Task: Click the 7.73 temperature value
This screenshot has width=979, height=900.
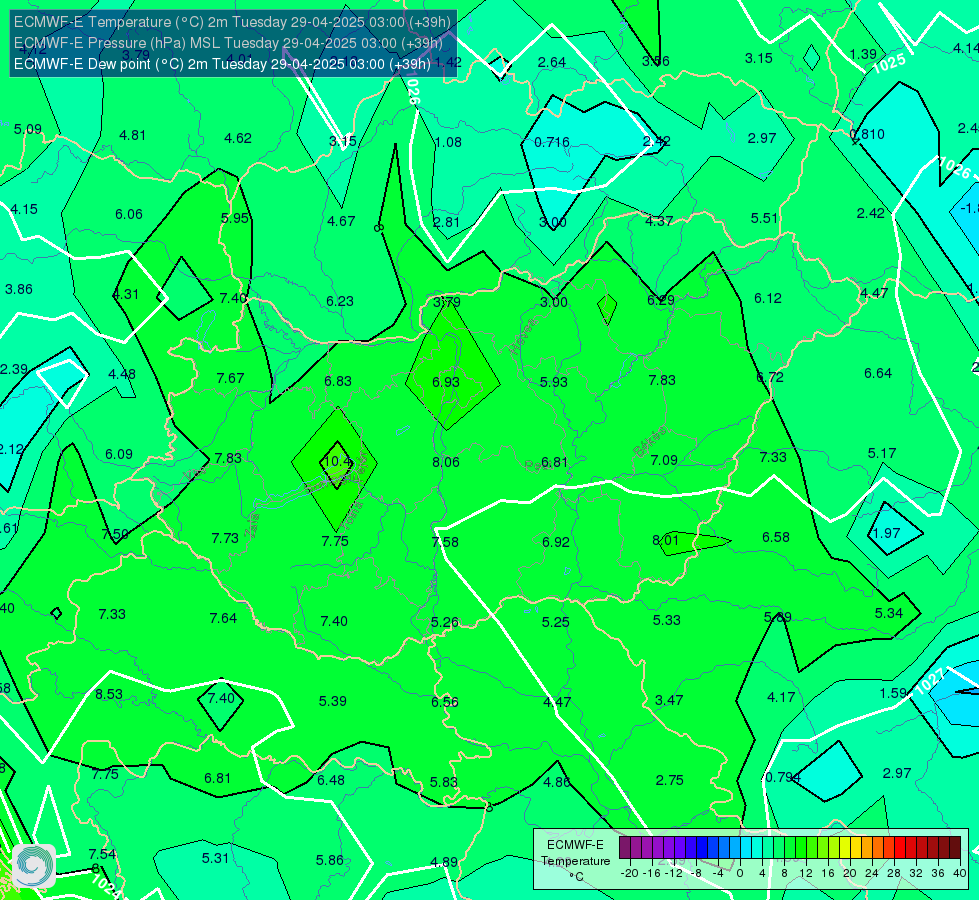Action: (225, 538)
